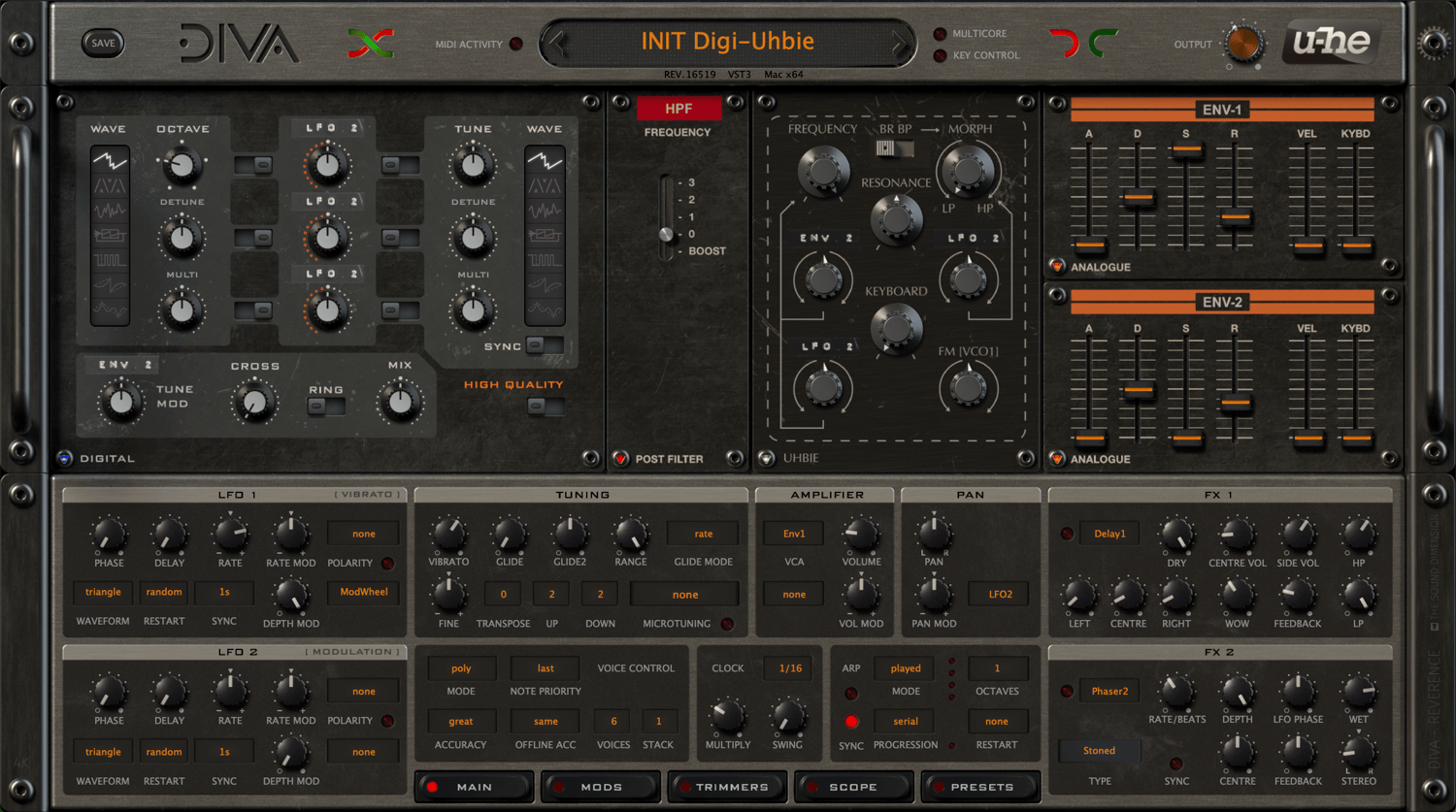Click the MORPH knob

pos(968,170)
